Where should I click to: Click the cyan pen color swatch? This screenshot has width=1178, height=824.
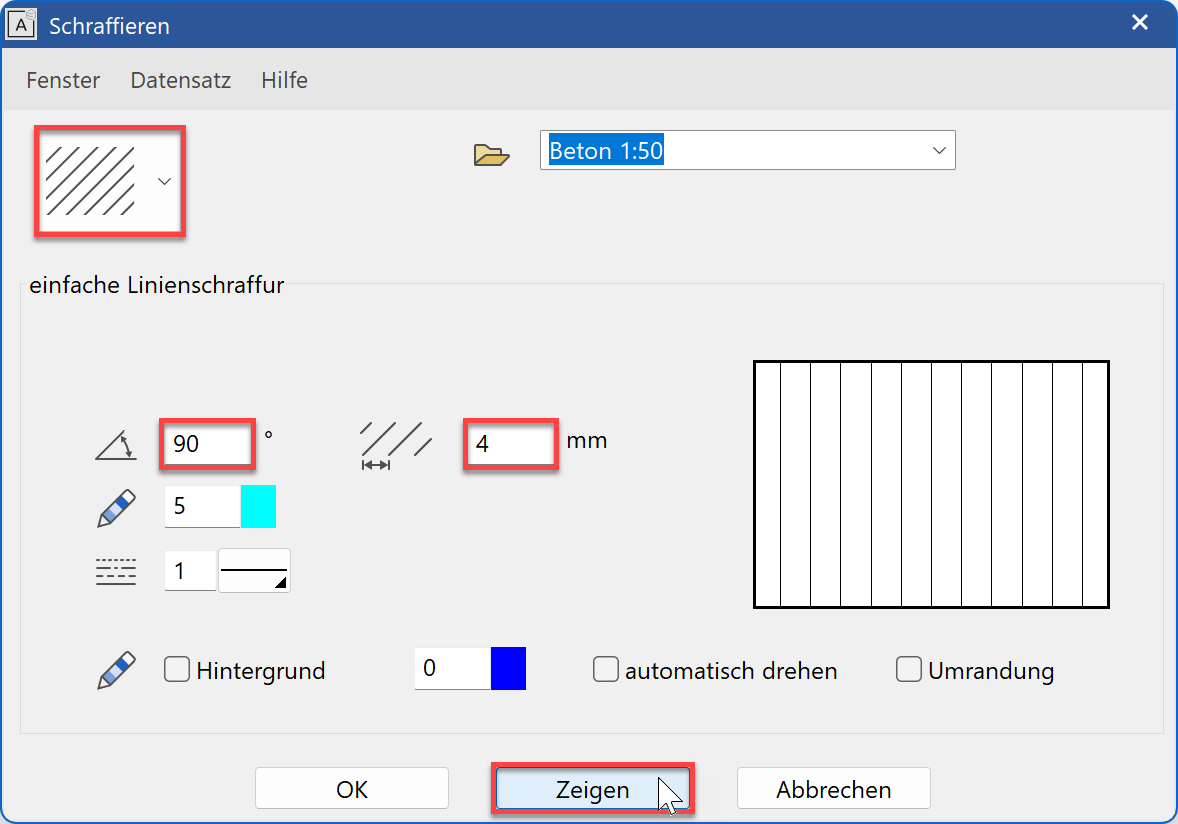point(258,506)
